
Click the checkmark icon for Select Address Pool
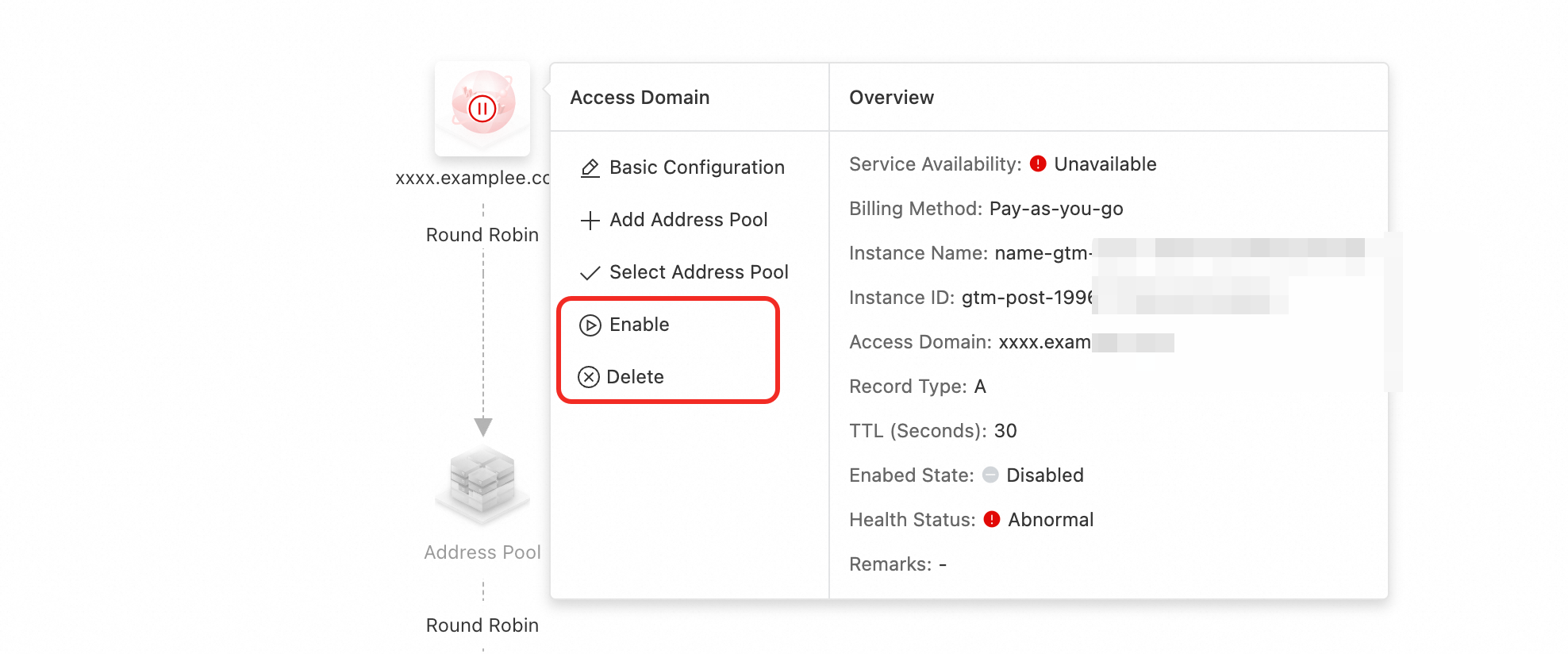[590, 273]
